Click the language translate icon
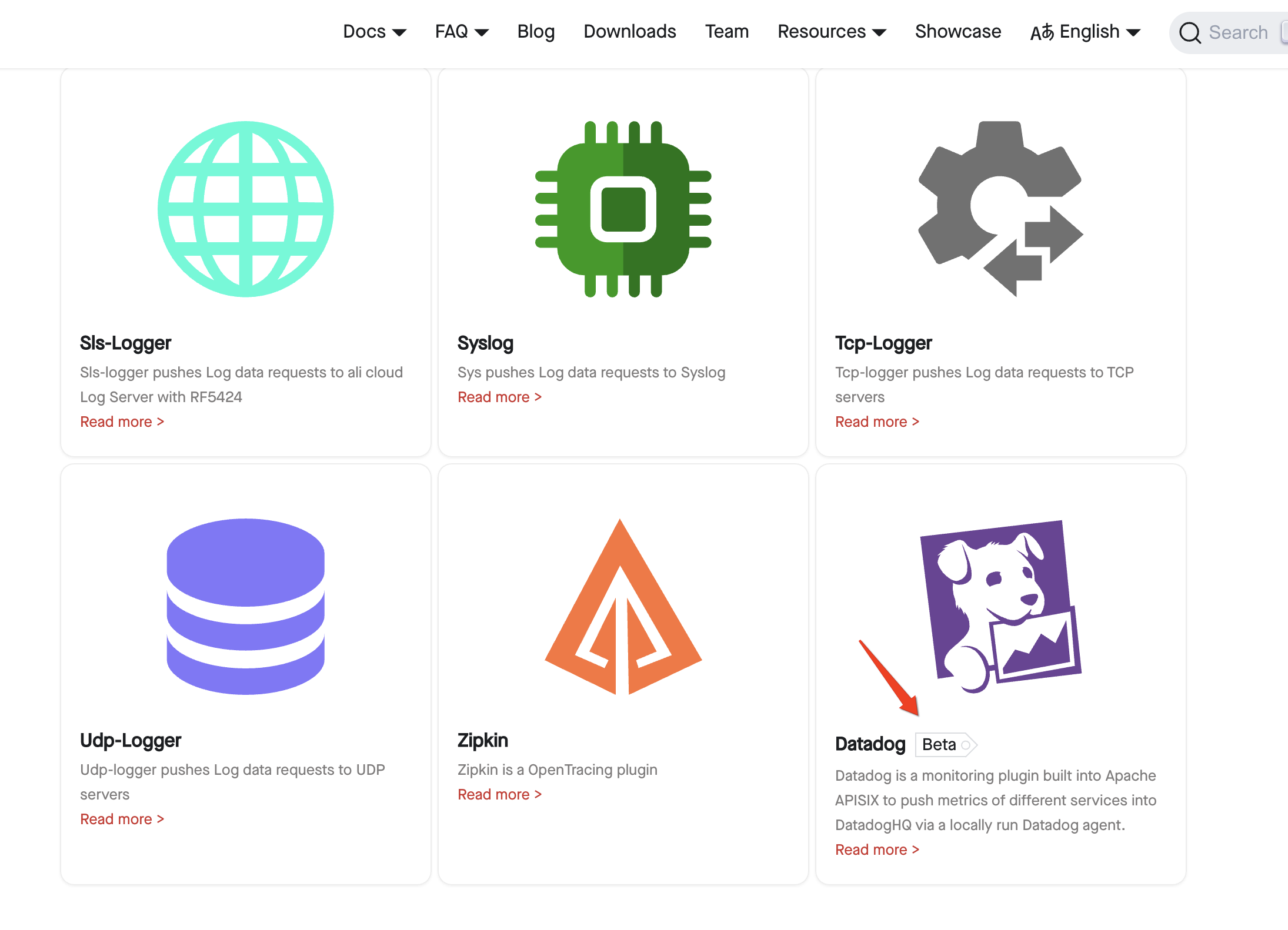1288x930 pixels. click(1042, 32)
